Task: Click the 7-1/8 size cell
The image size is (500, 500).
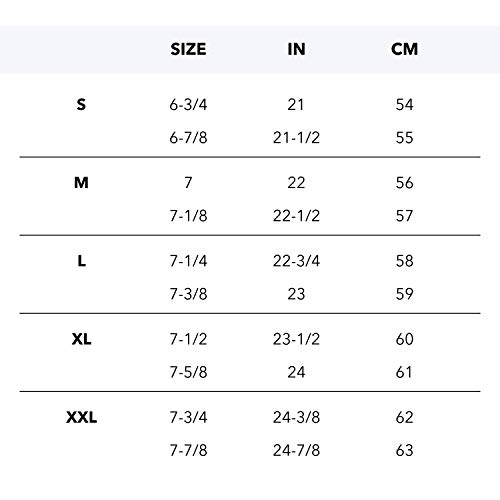Action: (x=188, y=216)
